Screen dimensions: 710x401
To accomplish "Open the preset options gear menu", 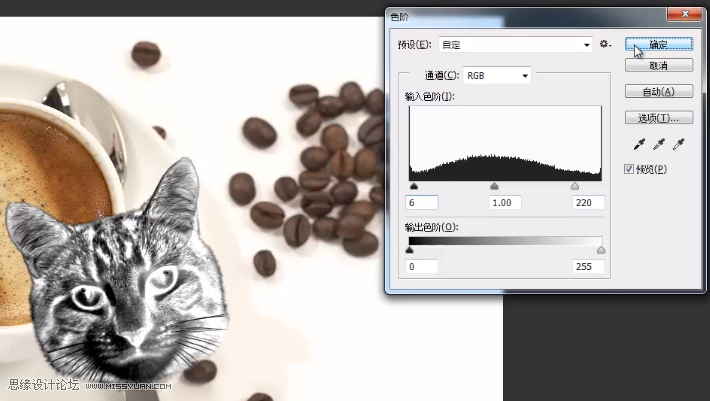I will click(x=605, y=44).
